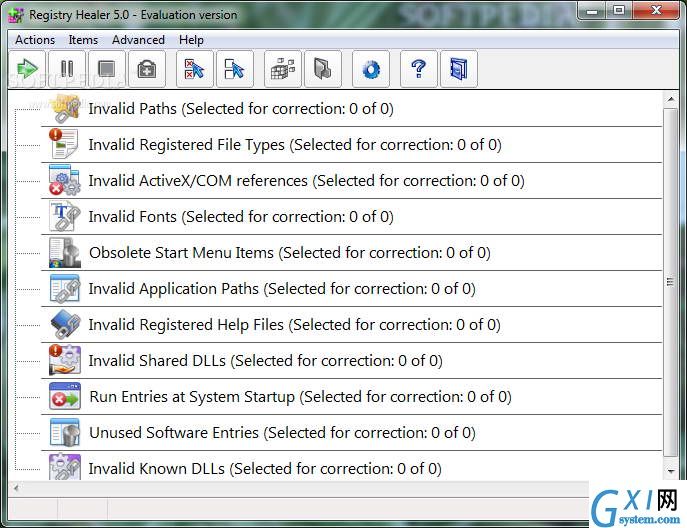687x528 pixels.
Task: Open the registry cubes tool icon
Action: [x=283, y=69]
